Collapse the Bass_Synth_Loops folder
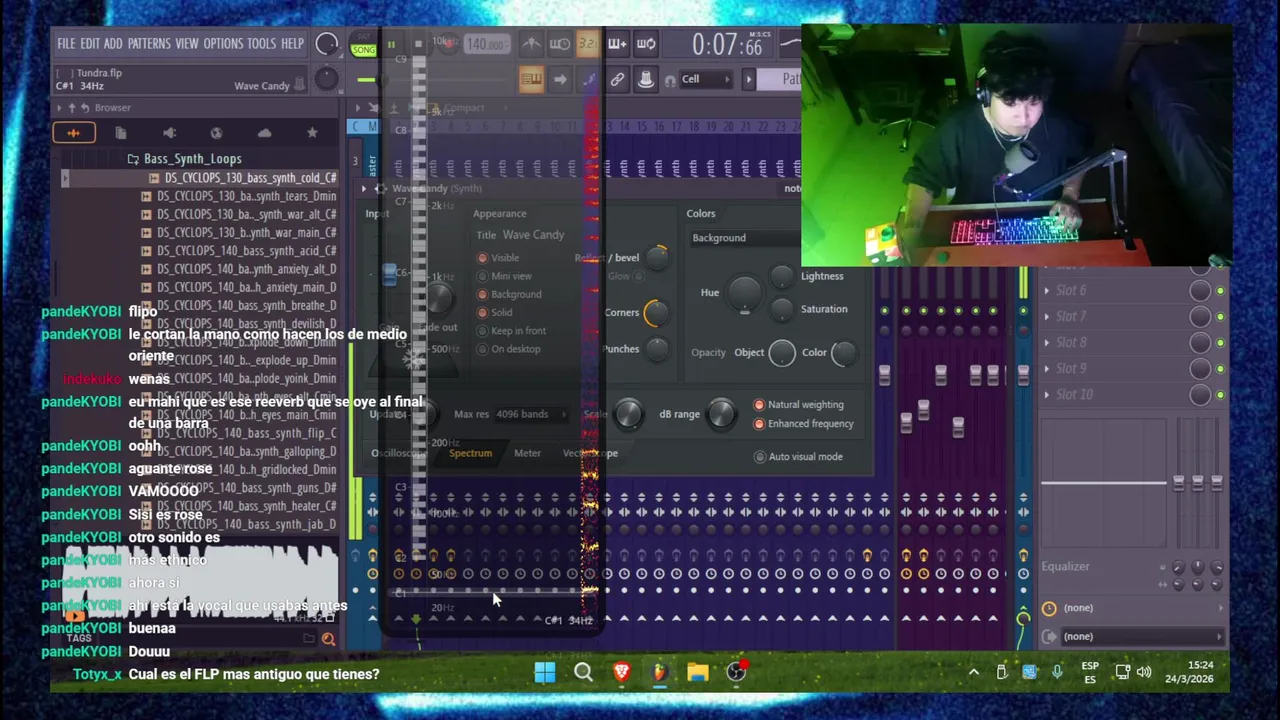 click(x=192, y=159)
